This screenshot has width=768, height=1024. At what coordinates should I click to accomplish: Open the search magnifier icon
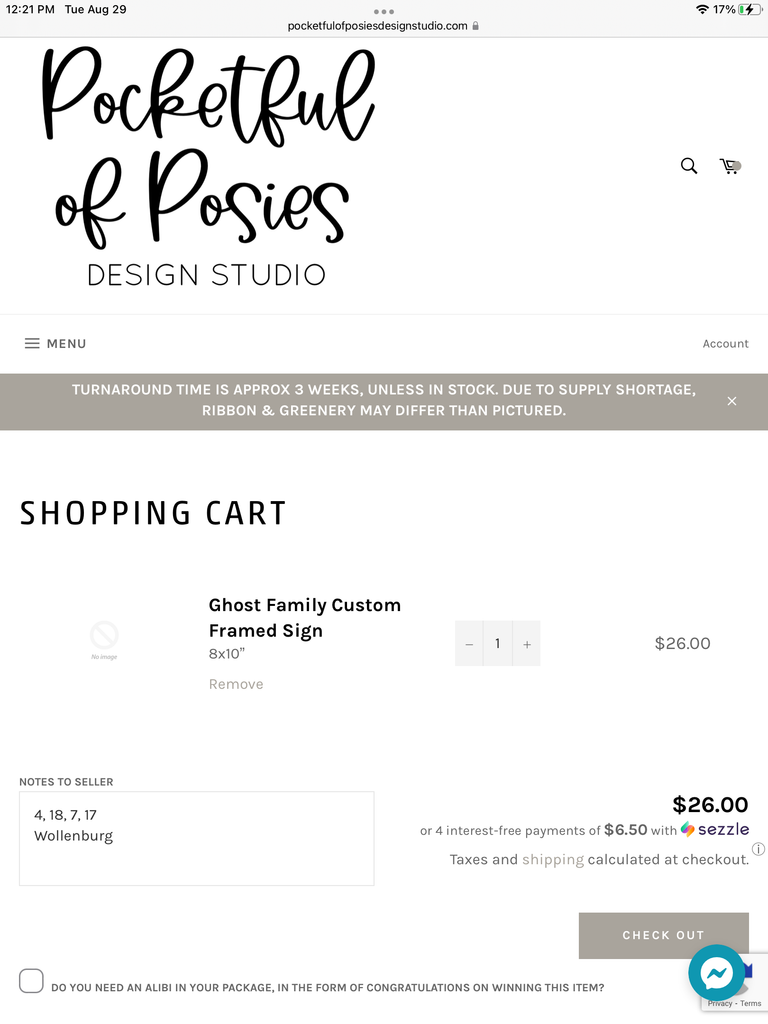click(x=688, y=166)
